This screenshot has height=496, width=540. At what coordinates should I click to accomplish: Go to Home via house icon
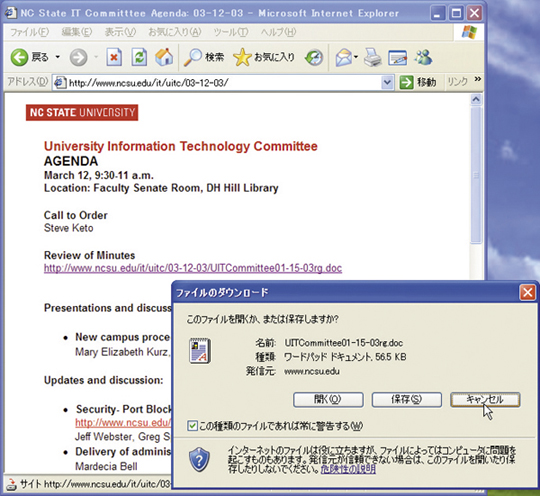[164, 57]
